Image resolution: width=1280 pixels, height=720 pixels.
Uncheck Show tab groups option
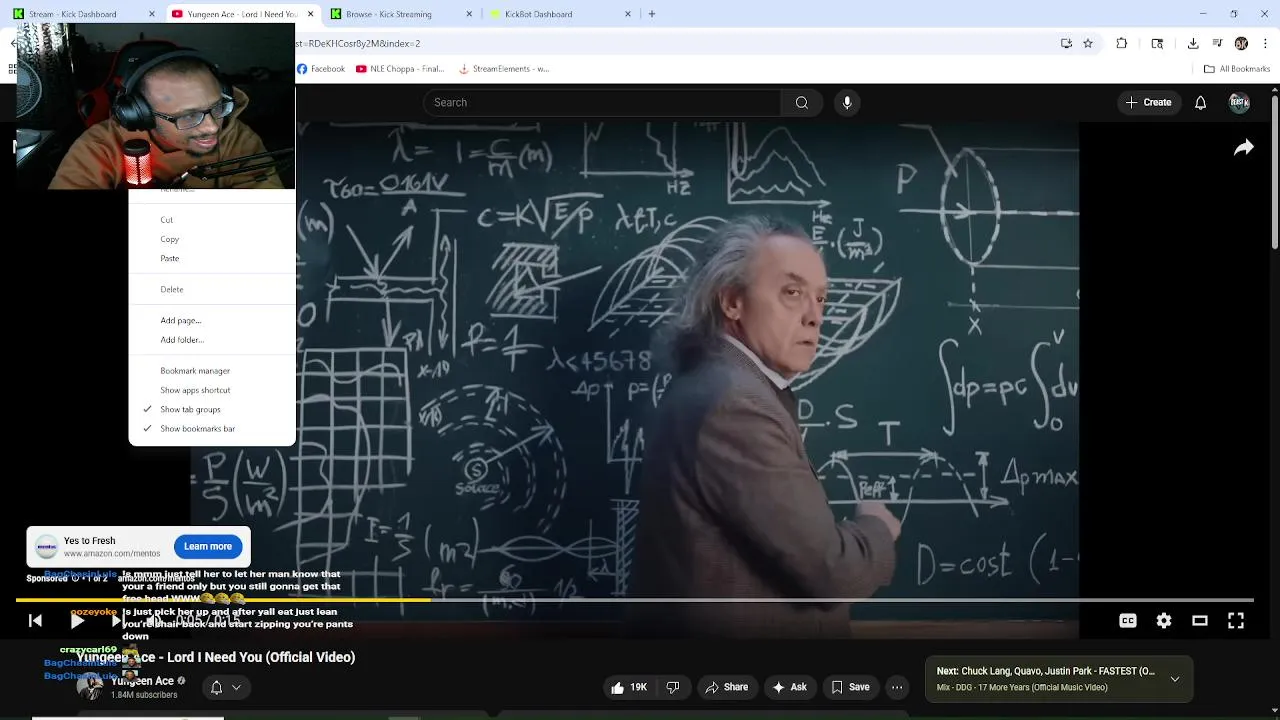tap(212, 409)
